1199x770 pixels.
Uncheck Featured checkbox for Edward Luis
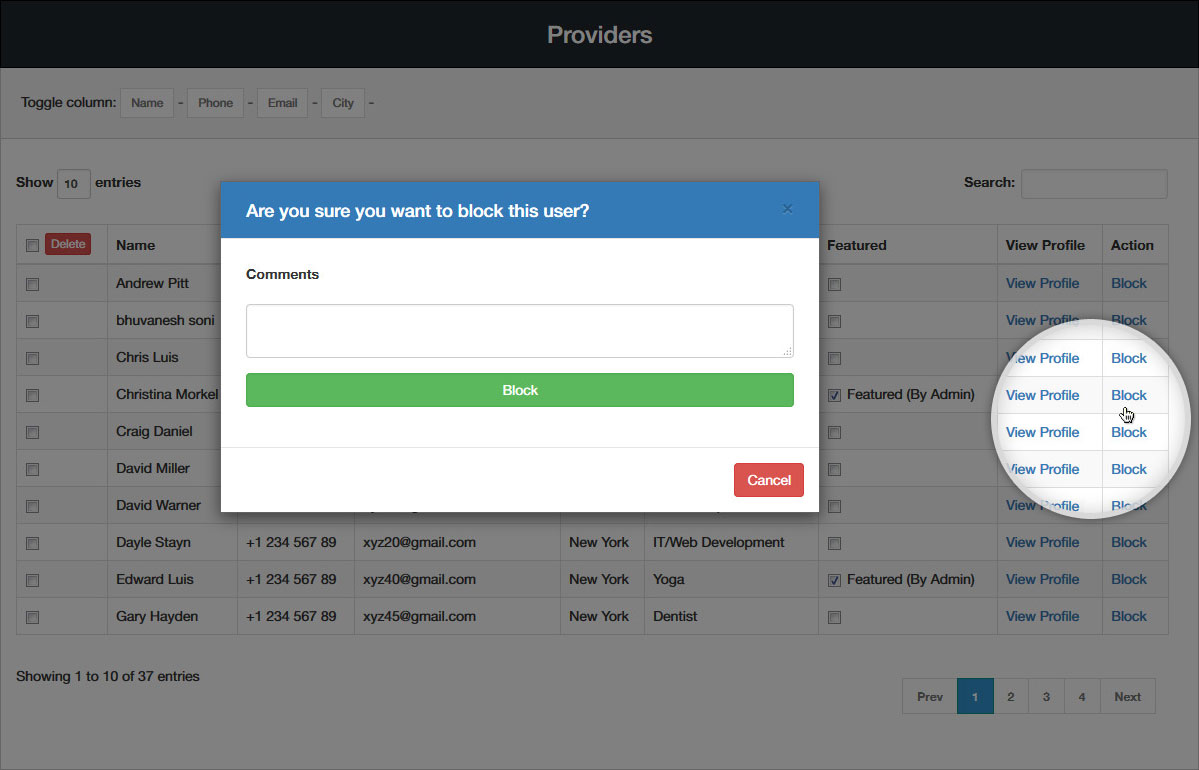coord(834,580)
